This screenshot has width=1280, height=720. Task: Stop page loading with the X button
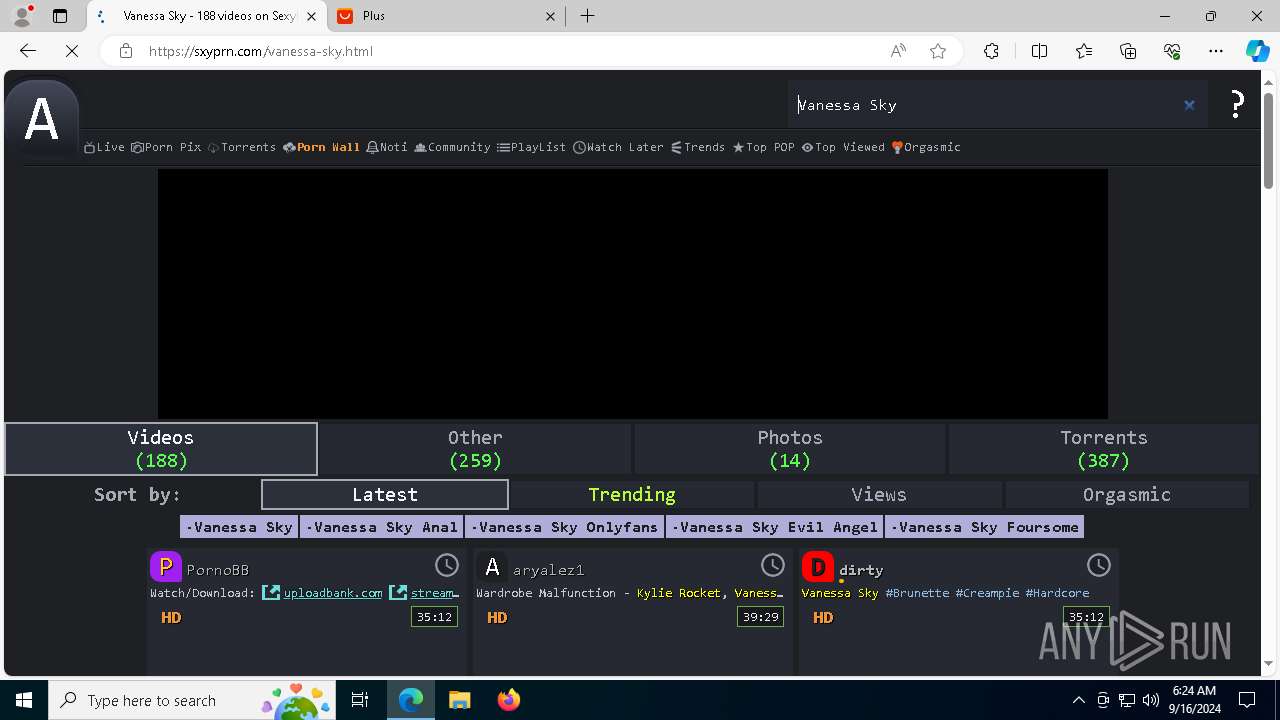tap(71, 51)
